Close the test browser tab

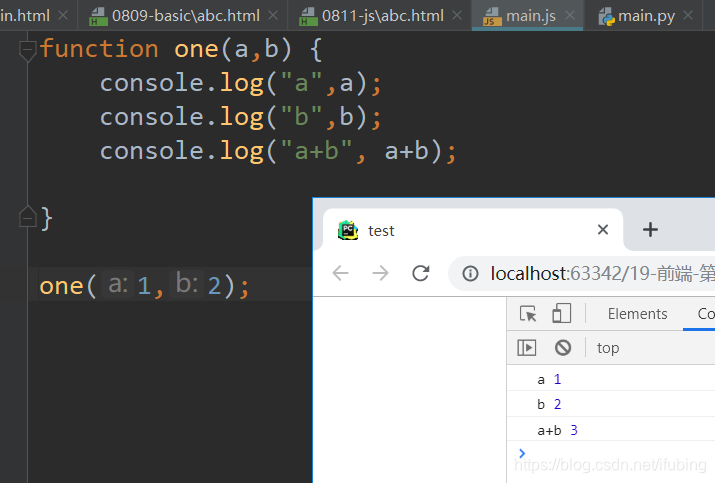coord(603,230)
